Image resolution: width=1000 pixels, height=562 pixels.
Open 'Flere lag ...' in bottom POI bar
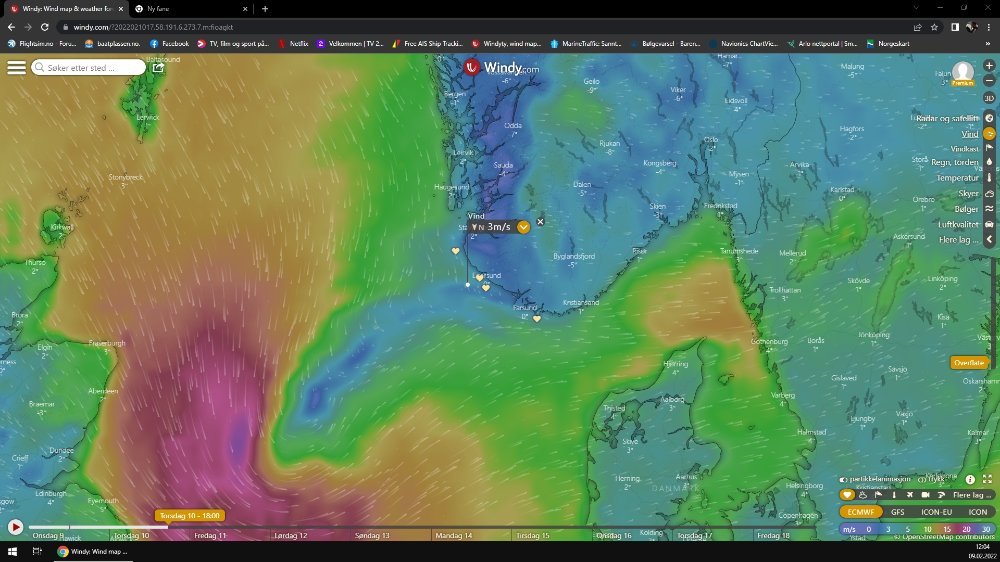coord(973,494)
